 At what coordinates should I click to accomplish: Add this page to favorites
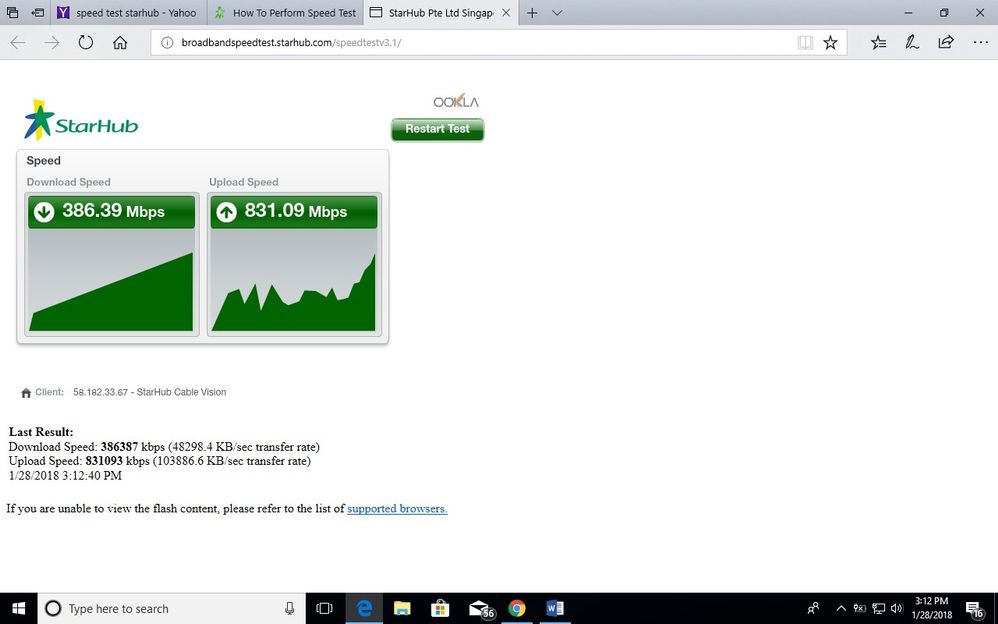click(831, 43)
